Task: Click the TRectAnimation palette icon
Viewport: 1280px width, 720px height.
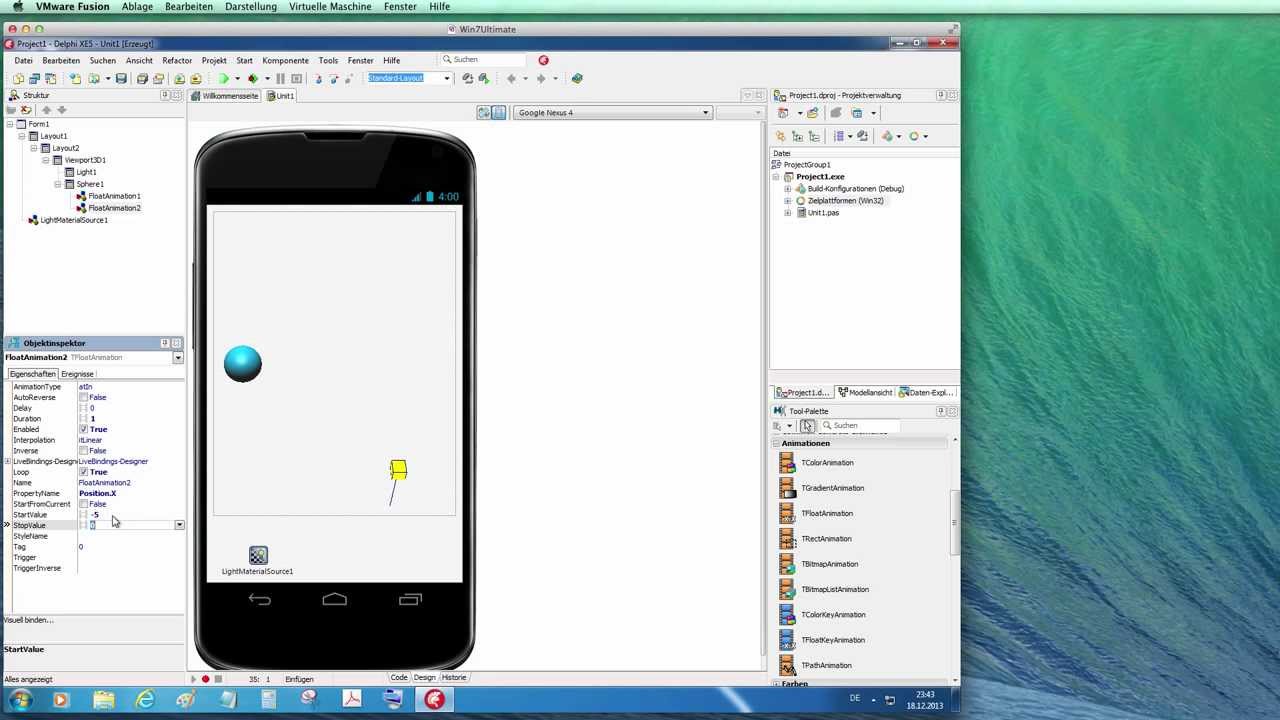Action: coord(787,539)
